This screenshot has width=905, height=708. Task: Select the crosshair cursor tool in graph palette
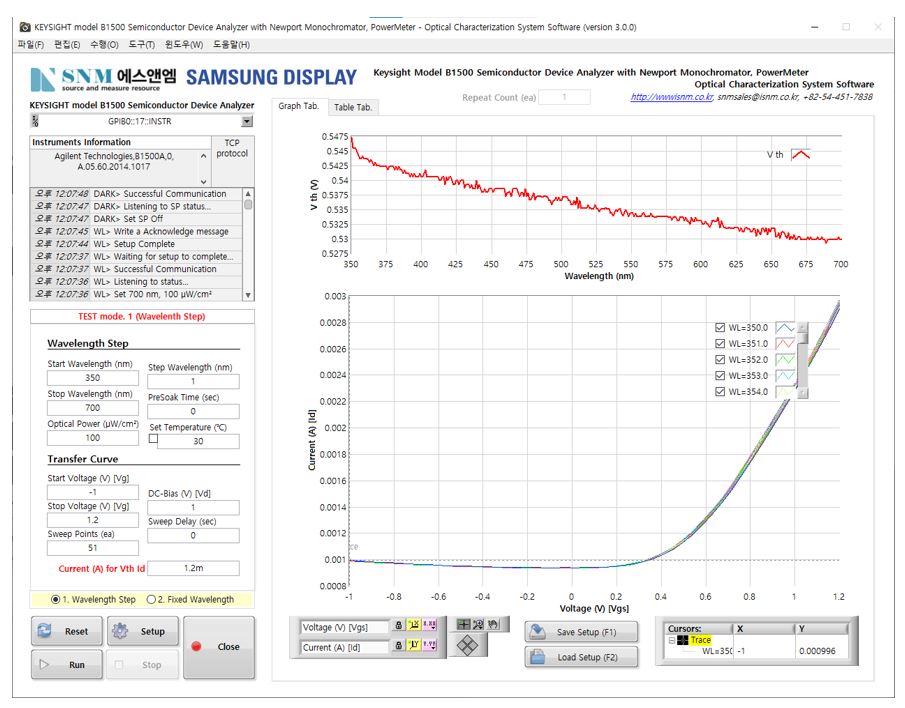[463, 623]
